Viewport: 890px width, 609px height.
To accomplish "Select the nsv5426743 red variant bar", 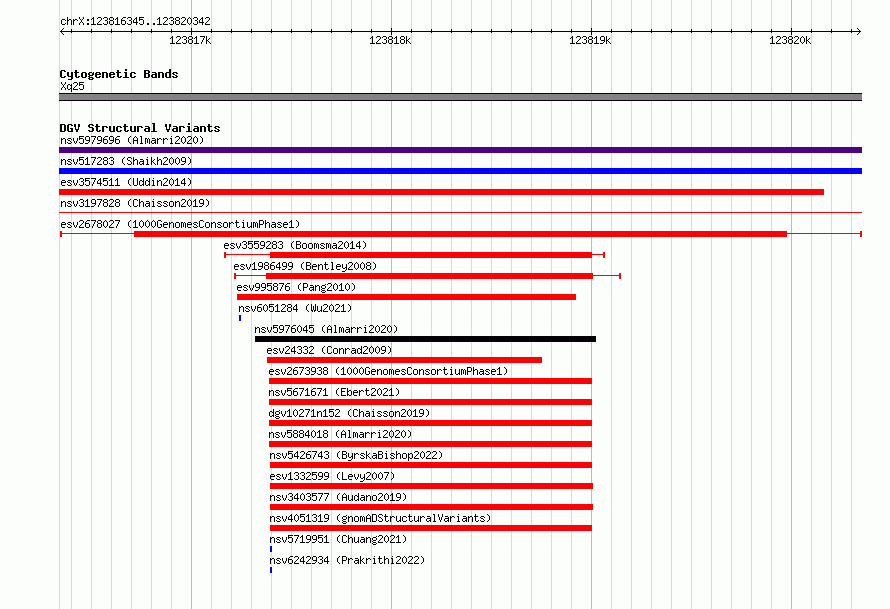I will [431, 465].
